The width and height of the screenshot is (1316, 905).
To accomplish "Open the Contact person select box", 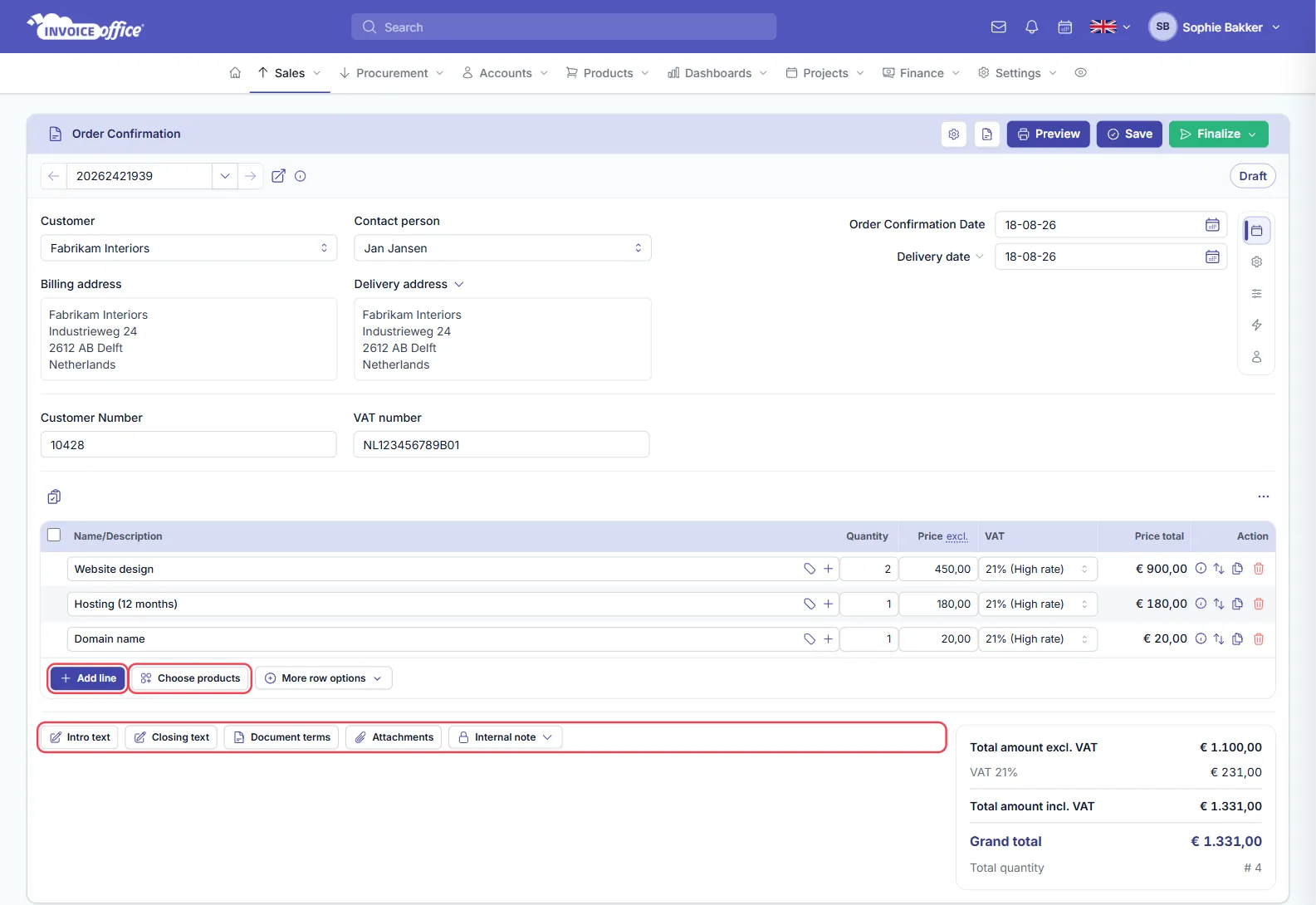I will click(502, 248).
